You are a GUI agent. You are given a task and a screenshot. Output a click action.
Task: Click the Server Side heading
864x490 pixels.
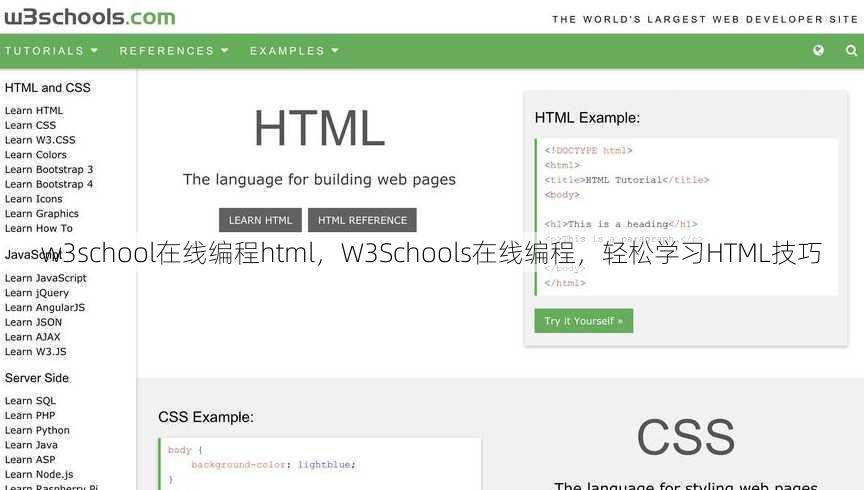[37, 378]
